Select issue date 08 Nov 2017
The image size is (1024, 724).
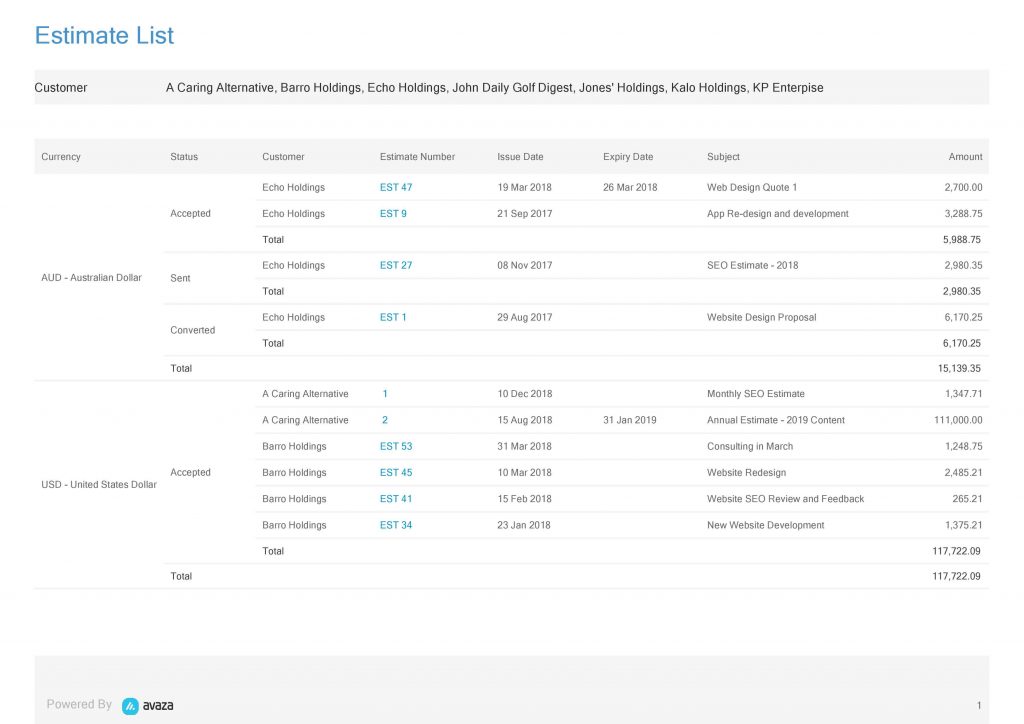coord(524,265)
